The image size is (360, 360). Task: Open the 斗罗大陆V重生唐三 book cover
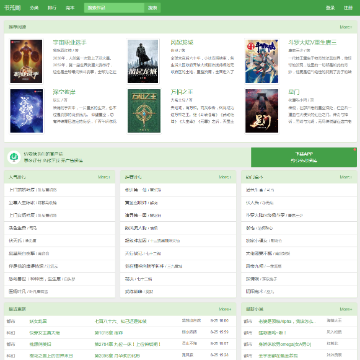[x=261, y=61]
